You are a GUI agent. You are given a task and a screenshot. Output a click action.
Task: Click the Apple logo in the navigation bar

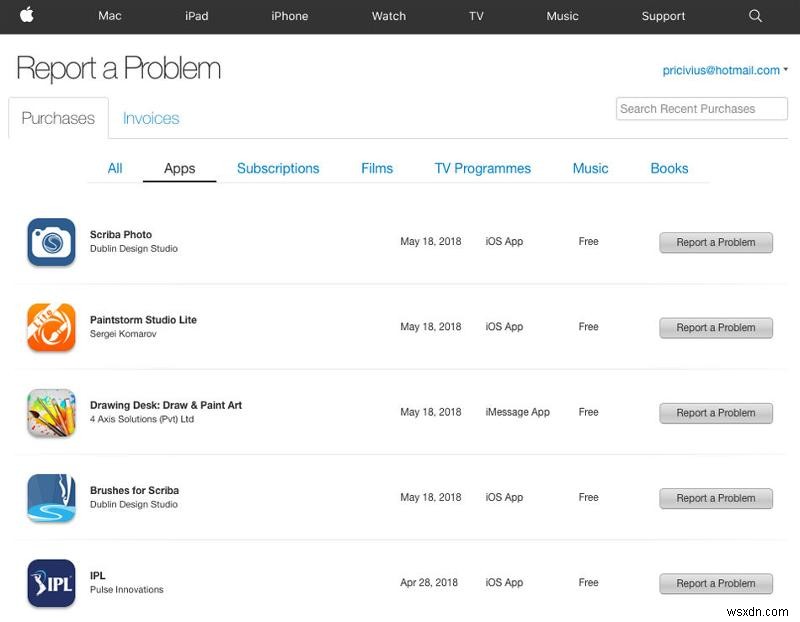point(28,16)
